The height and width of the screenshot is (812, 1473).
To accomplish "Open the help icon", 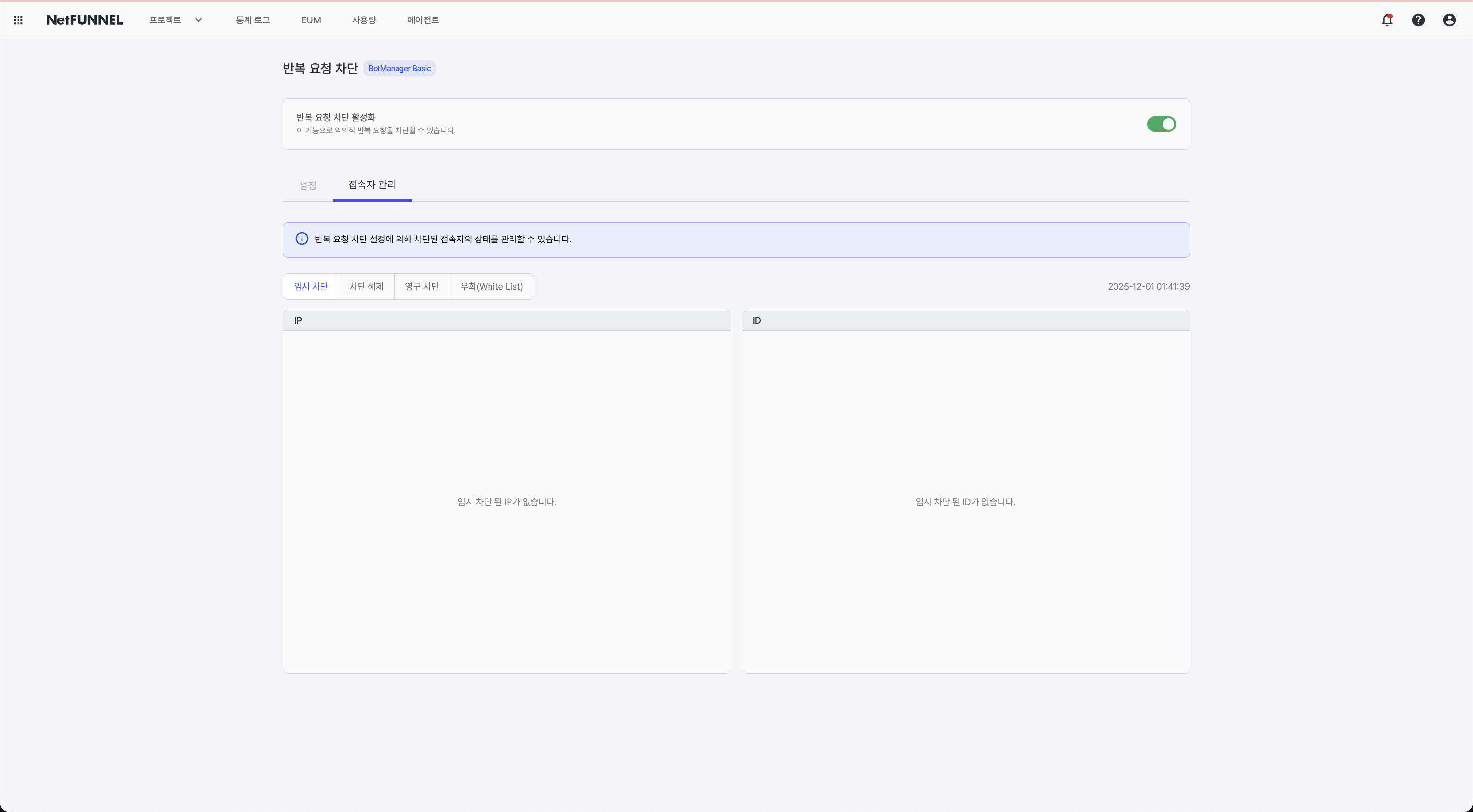I will 1418,19.
